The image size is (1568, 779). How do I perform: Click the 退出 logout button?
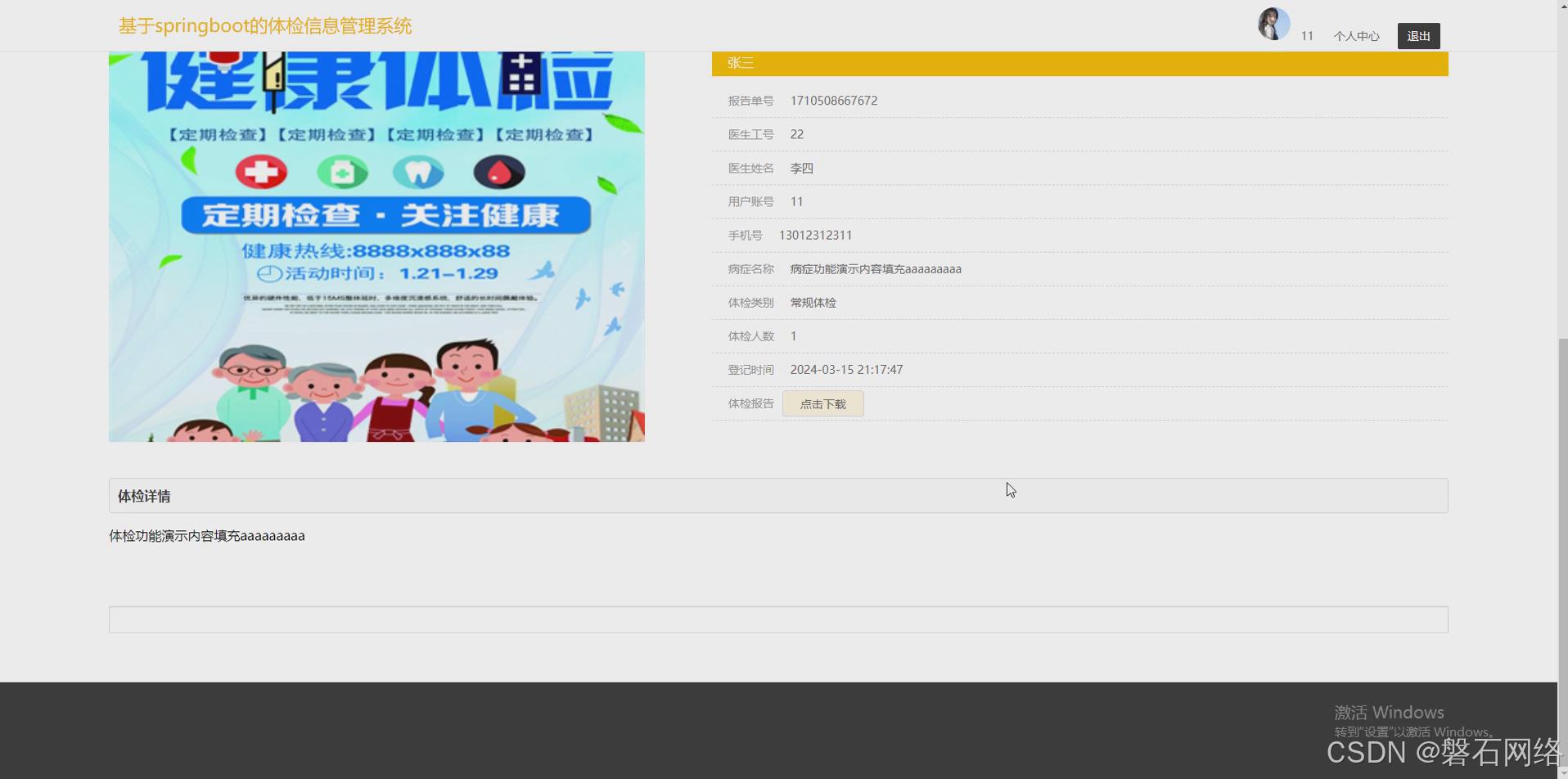[1418, 35]
